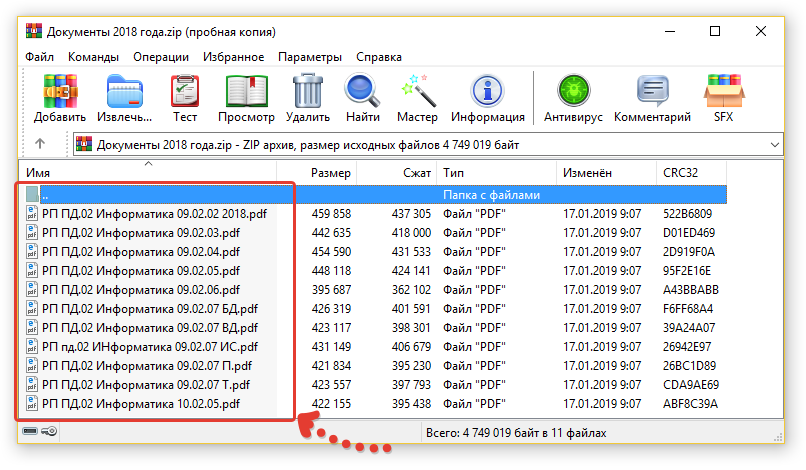The height and width of the screenshot is (470, 806).
Task: Expand the archive path dropdown arrow
Action: (x=775, y=145)
